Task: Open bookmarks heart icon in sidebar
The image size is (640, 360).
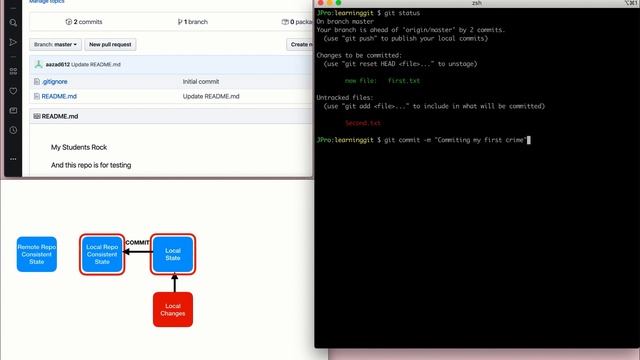Action: pyautogui.click(x=13, y=91)
